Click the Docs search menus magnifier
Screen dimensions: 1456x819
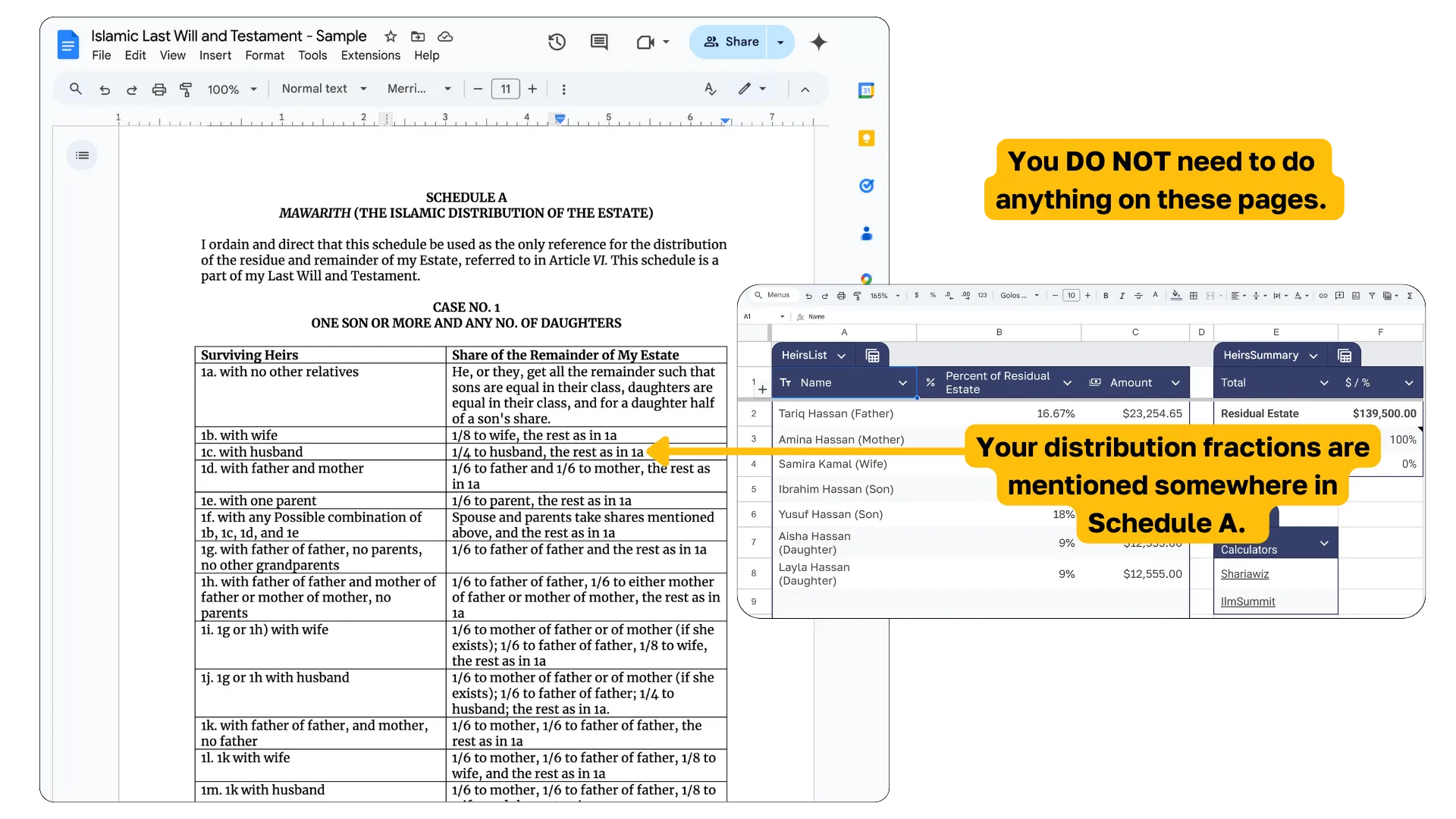(x=75, y=89)
